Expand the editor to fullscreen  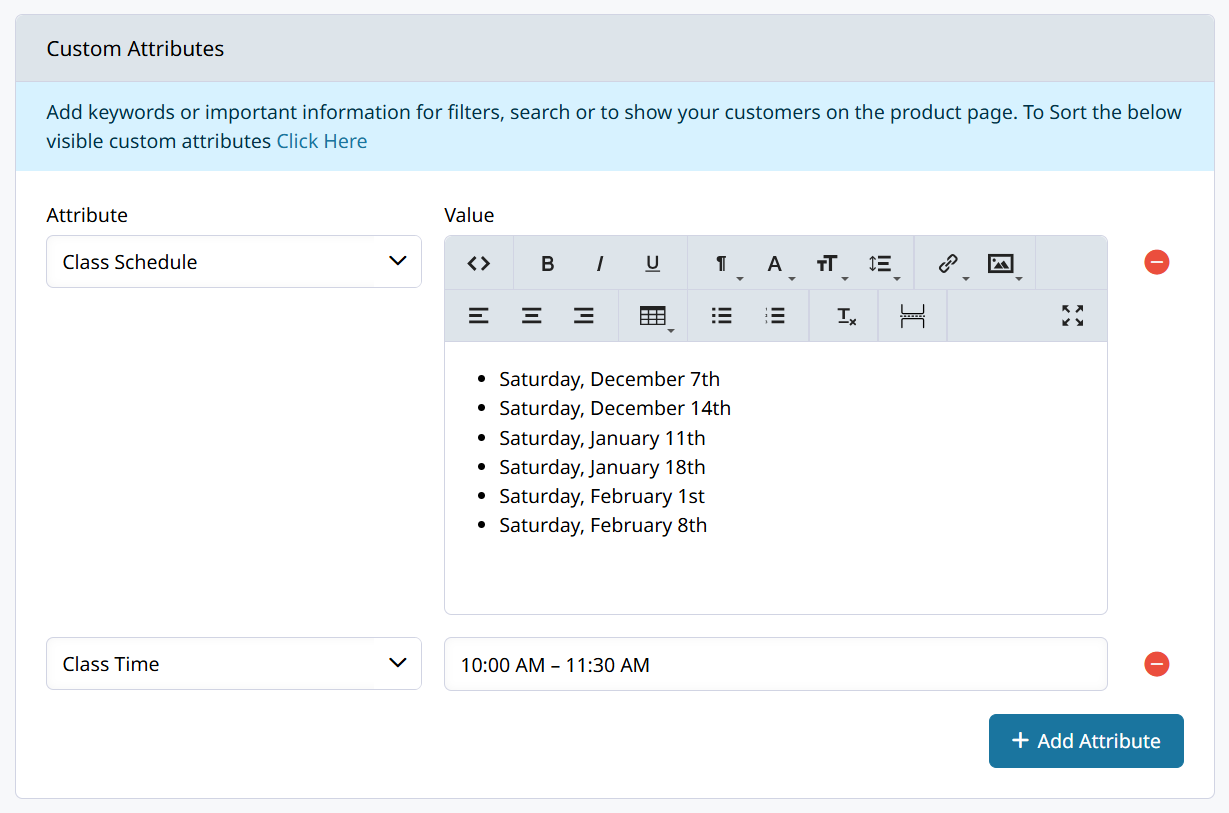(1073, 316)
